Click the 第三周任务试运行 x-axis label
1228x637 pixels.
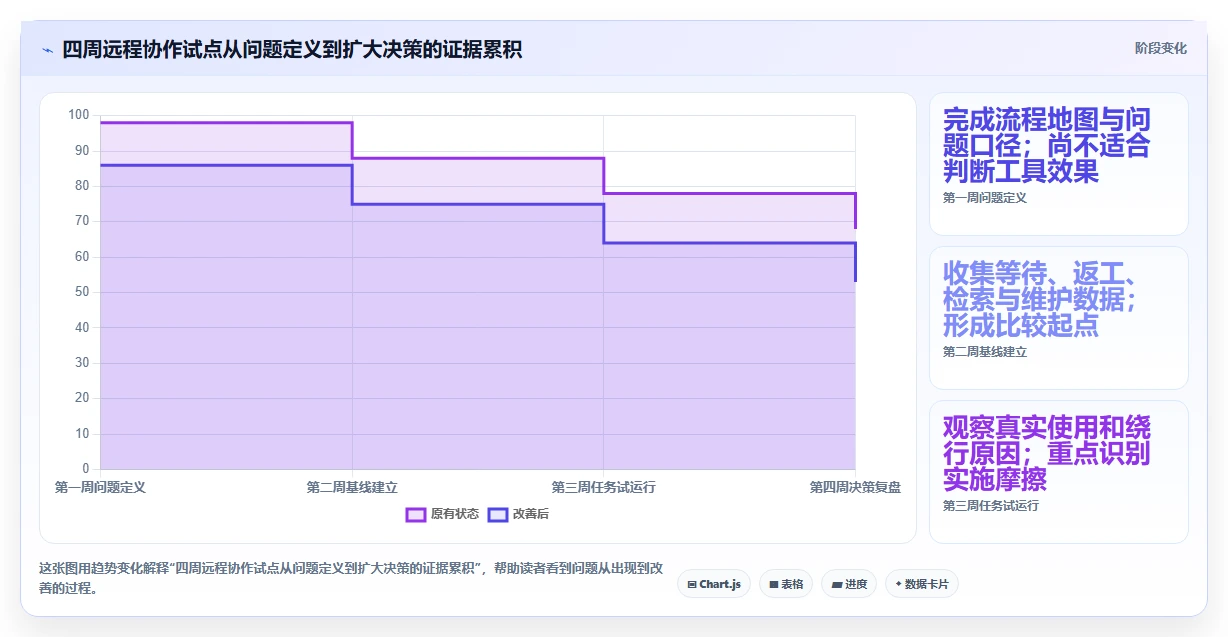(603, 487)
